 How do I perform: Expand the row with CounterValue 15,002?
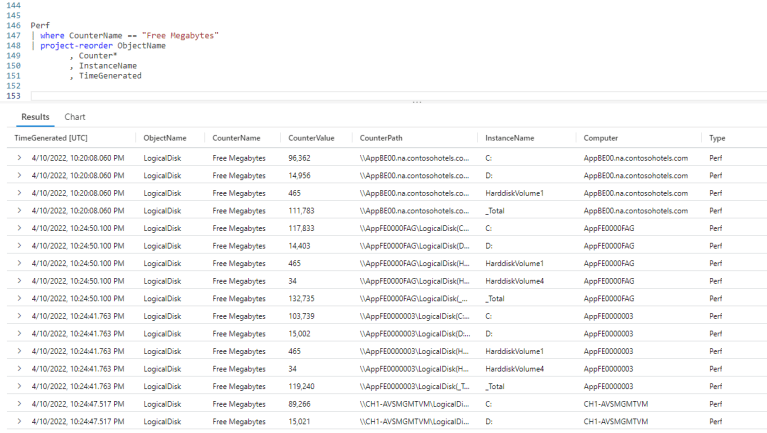19,334
